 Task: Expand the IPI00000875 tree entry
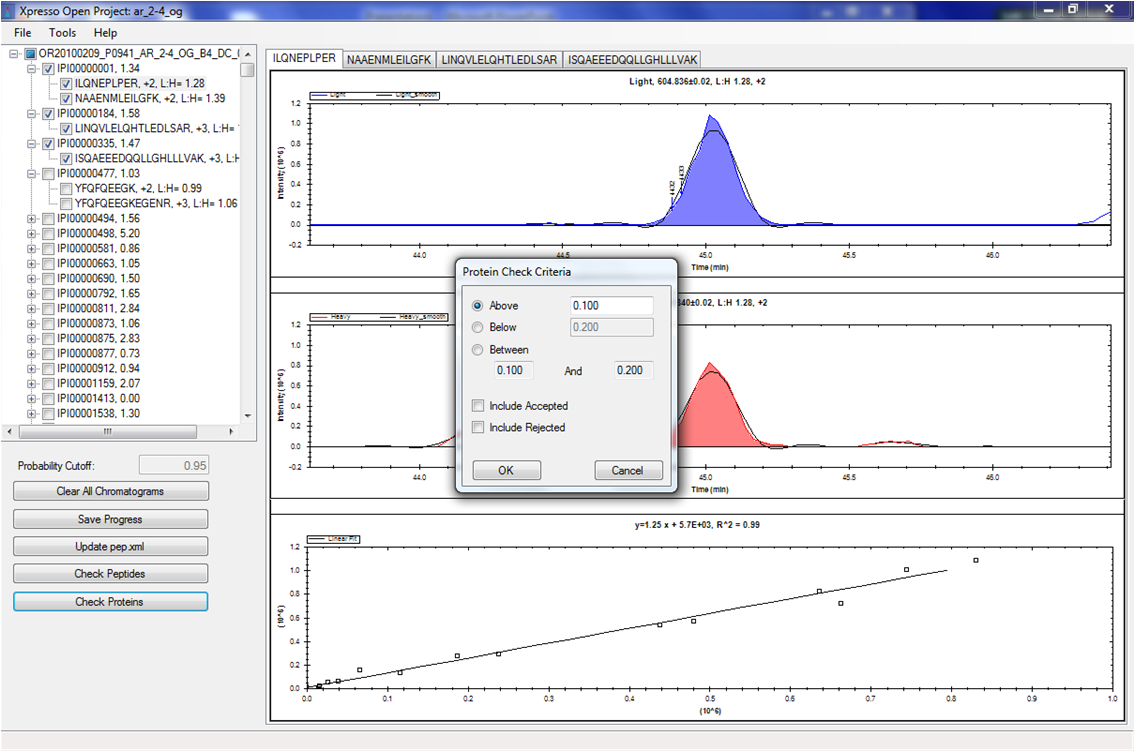click(31, 338)
